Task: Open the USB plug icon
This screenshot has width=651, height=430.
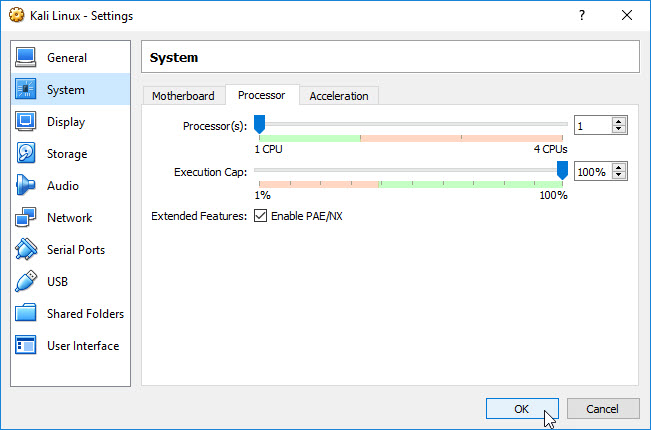Action: coord(26,281)
